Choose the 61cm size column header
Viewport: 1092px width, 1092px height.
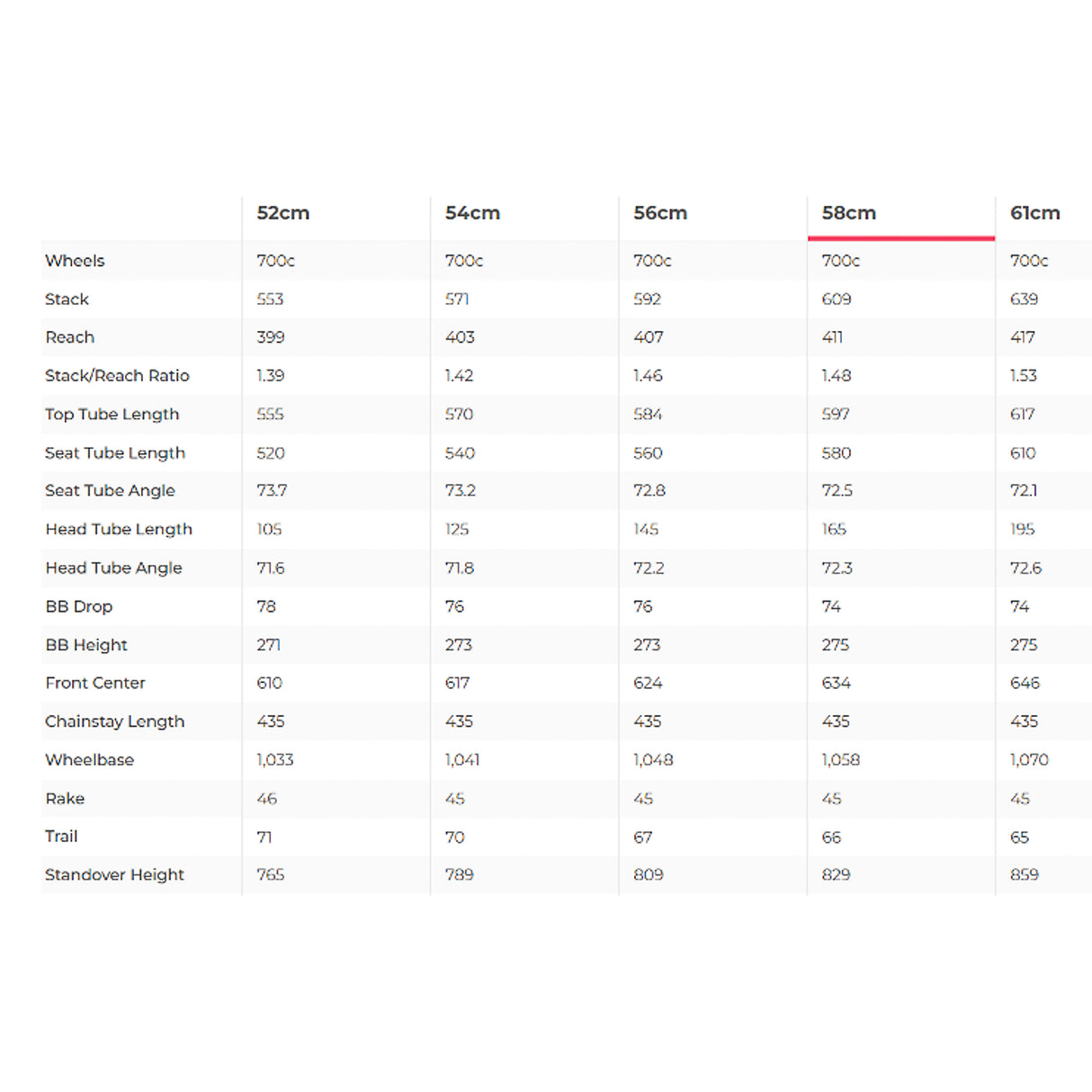pos(1034,213)
